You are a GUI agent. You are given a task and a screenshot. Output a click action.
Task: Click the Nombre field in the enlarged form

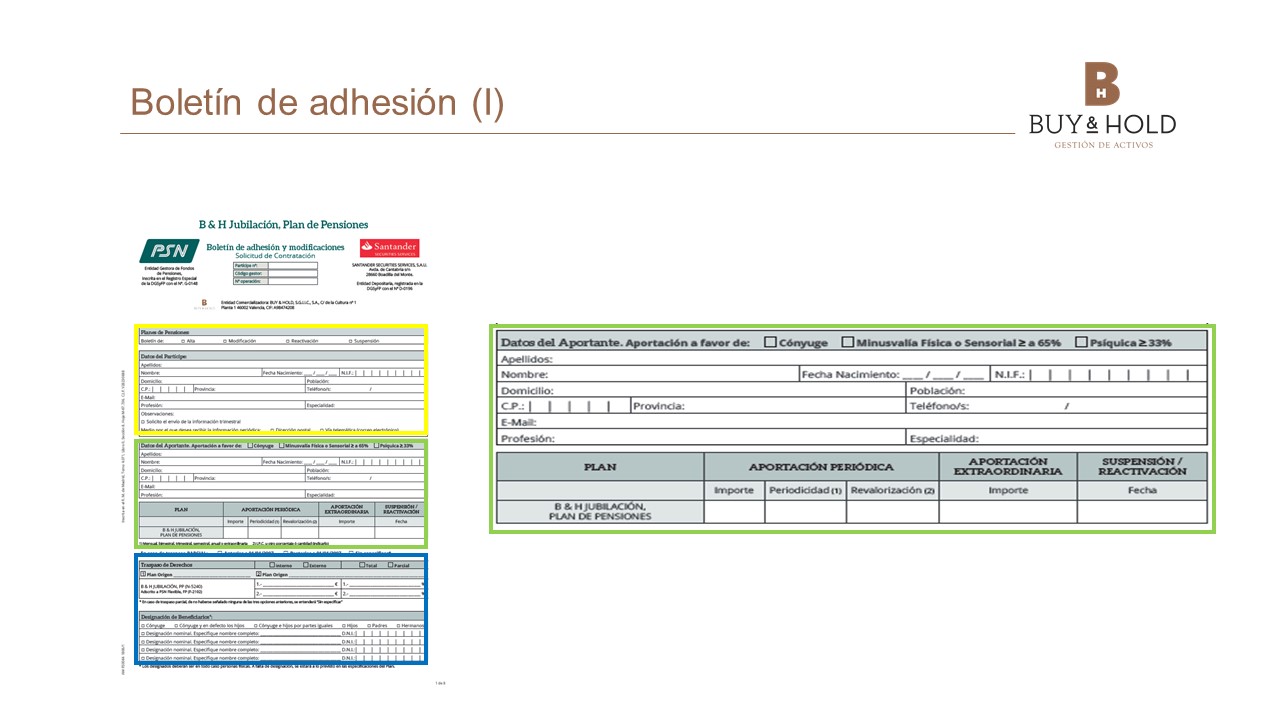647,375
